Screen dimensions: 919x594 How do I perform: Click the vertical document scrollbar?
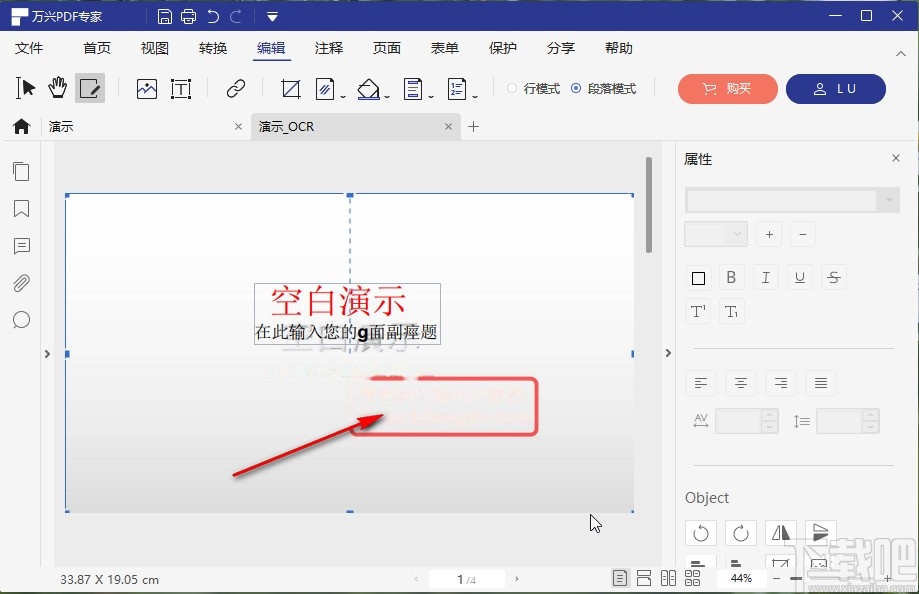point(649,205)
